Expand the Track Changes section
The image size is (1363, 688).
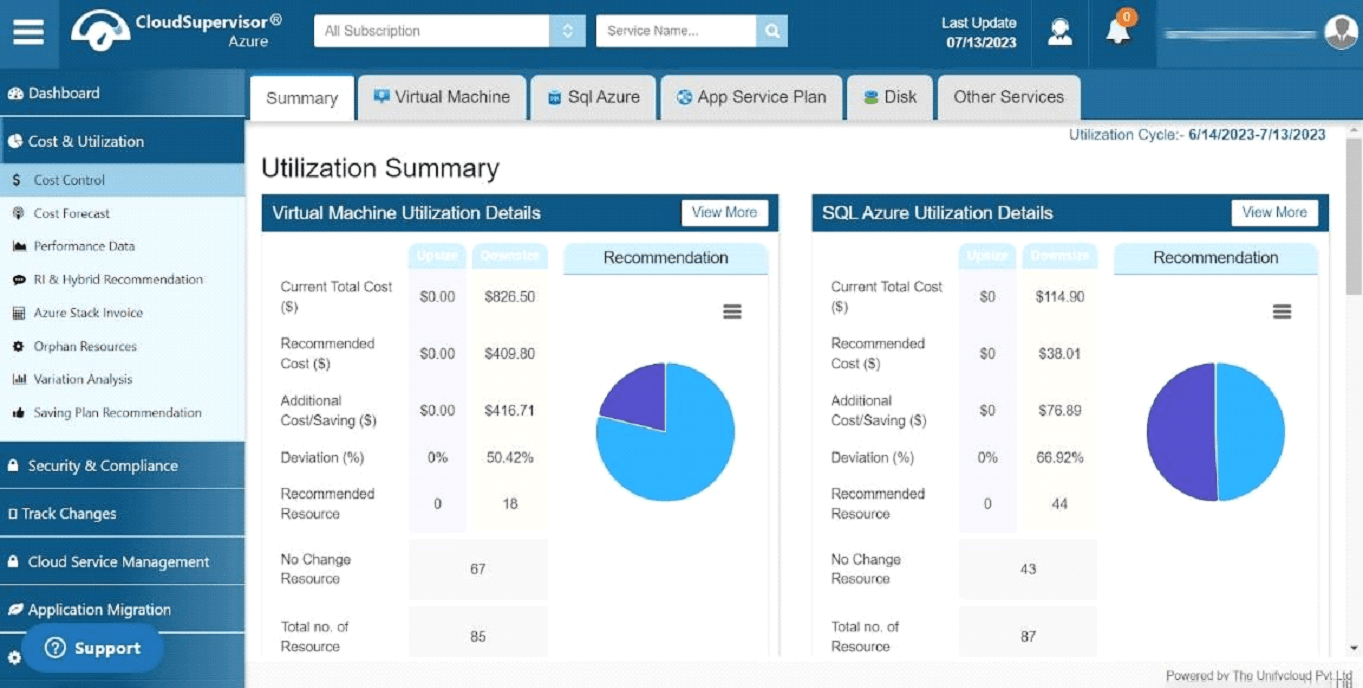122,514
